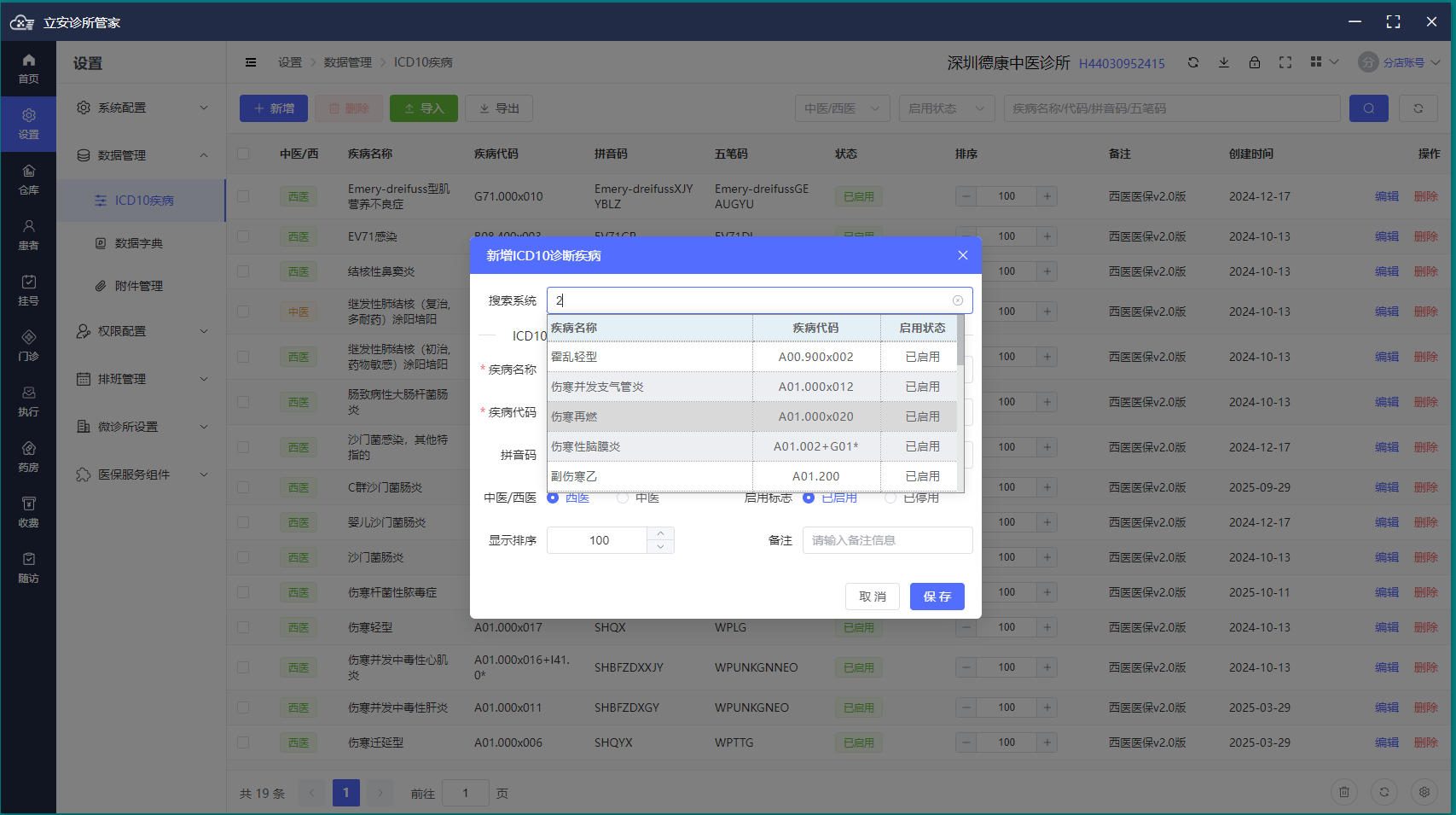The image size is (1456, 815).
Task: Open the 仓库 warehouse sidebar icon
Action: 28,179
